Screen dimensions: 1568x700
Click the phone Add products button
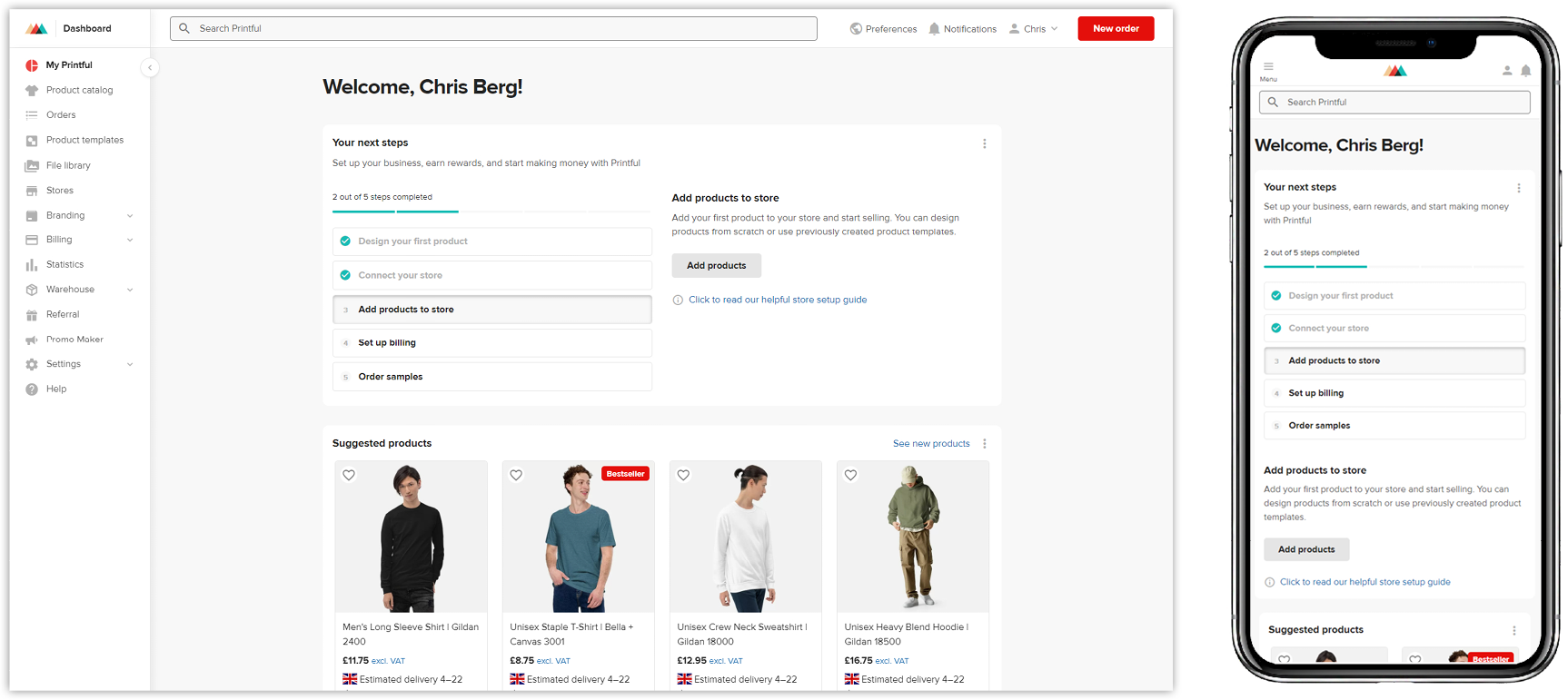point(1306,549)
